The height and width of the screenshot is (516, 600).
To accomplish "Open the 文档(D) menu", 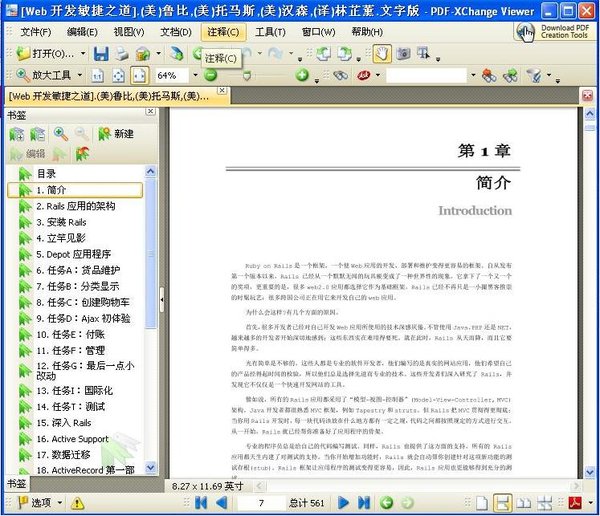I will 176,32.
